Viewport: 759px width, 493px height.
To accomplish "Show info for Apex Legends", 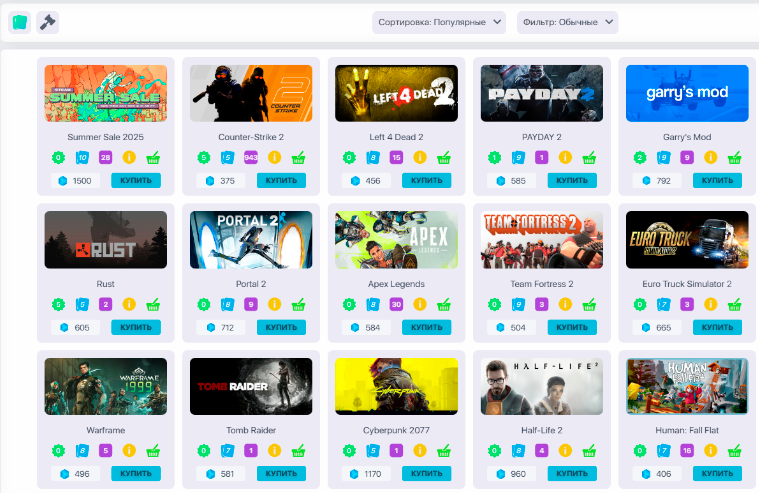I will point(420,304).
